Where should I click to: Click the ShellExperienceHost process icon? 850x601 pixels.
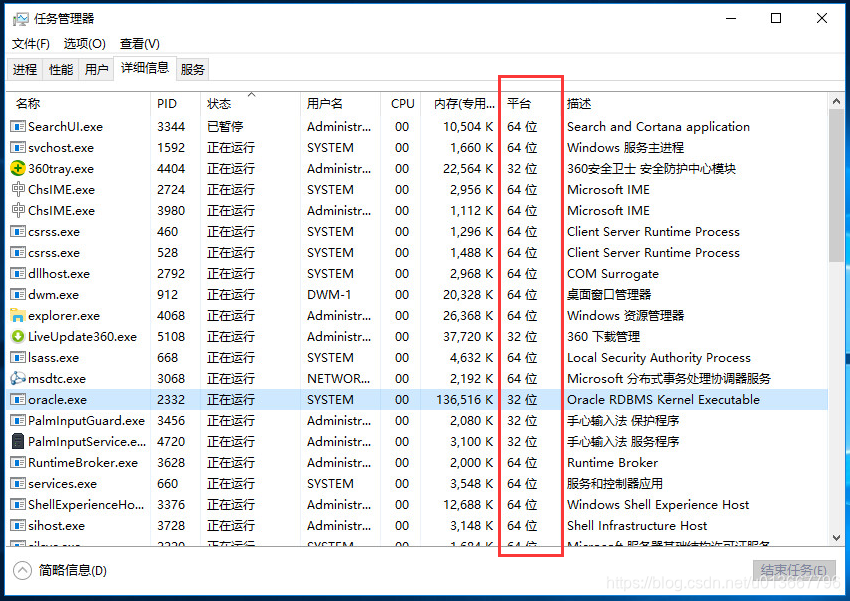click(x=18, y=505)
